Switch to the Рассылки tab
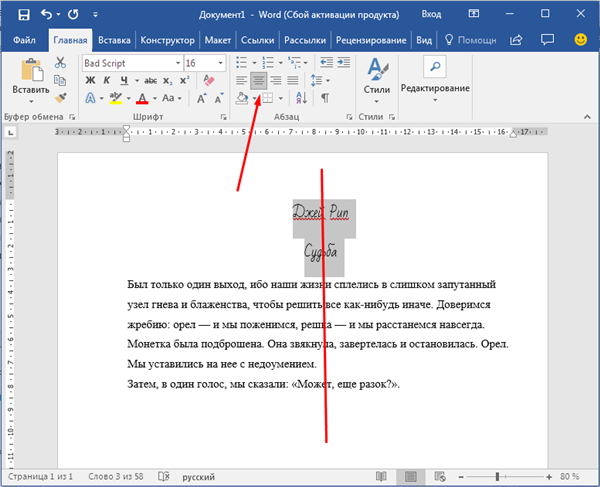 [x=305, y=40]
